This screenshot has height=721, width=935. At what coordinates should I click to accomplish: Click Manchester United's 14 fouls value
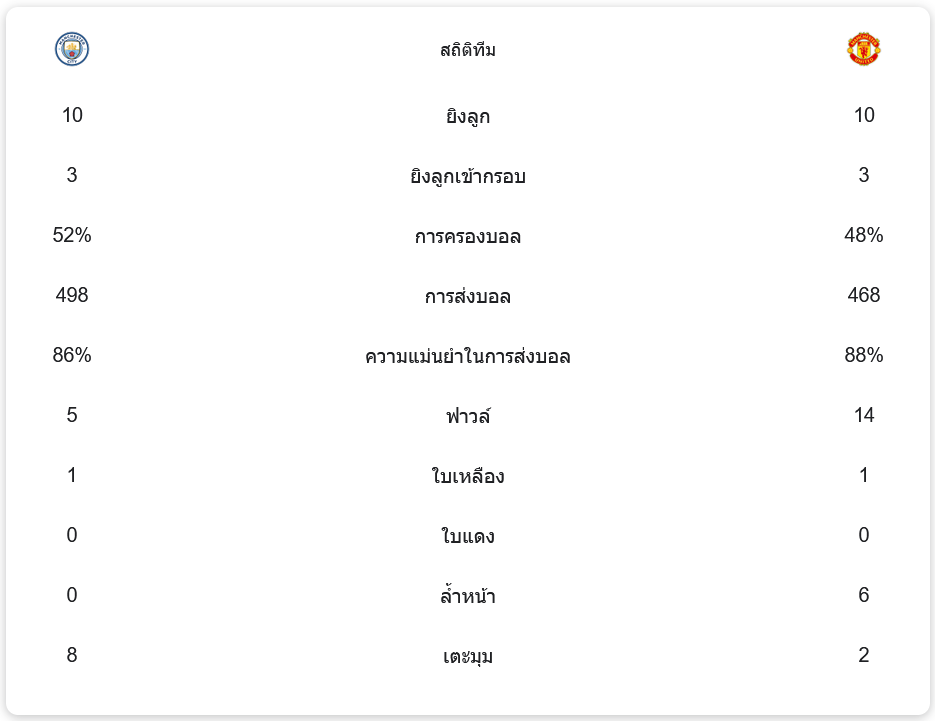click(x=864, y=416)
